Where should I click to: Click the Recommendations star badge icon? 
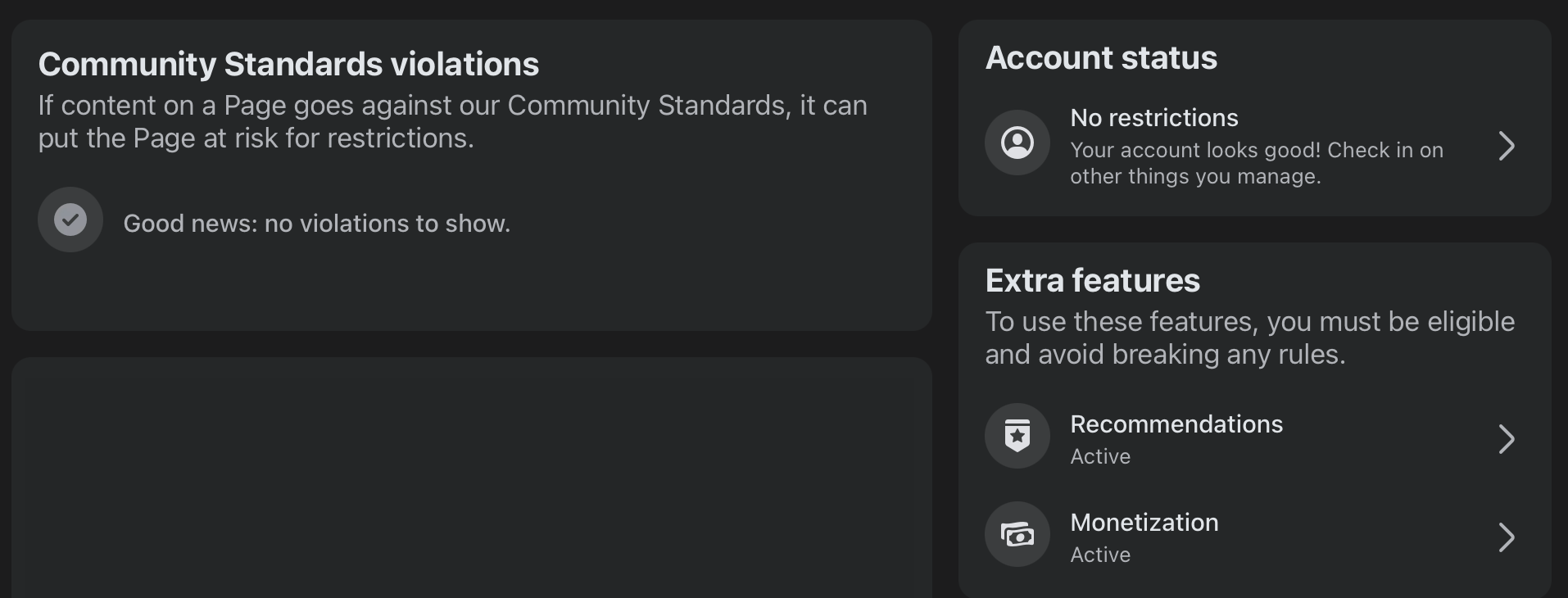tap(1017, 436)
